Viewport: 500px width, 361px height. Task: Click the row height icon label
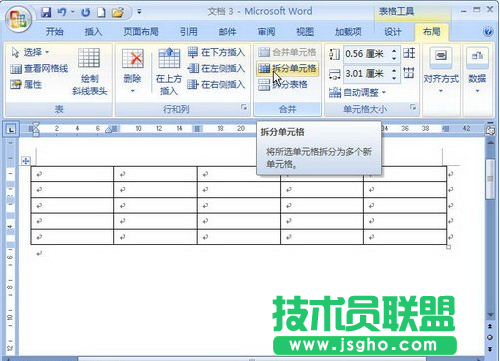[x=334, y=54]
